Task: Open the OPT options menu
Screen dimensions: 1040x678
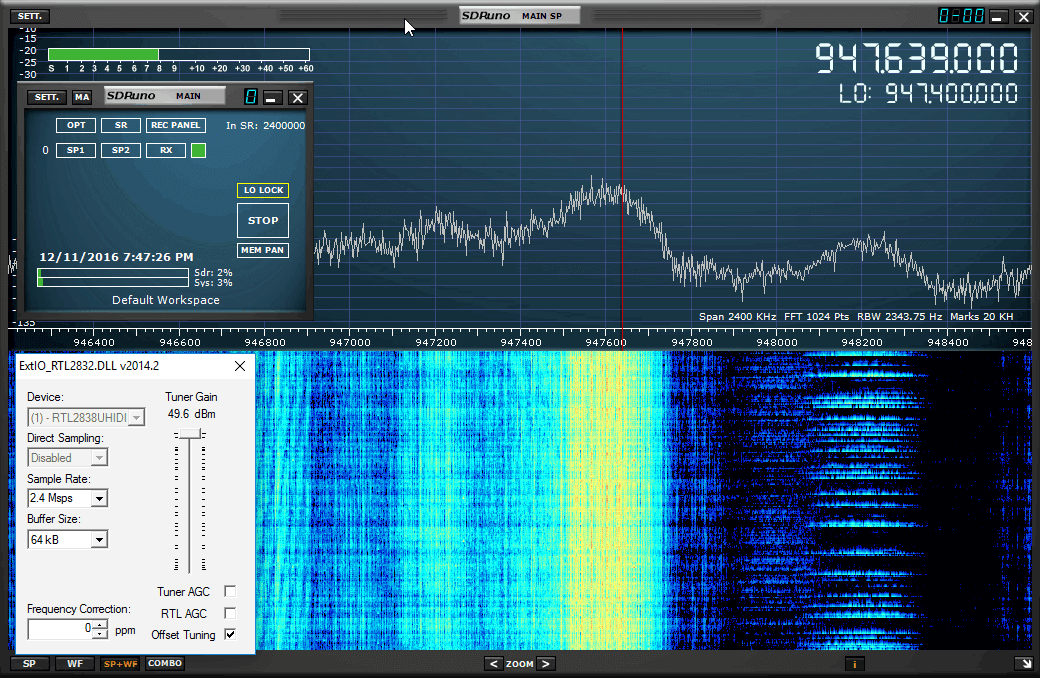Action: (x=76, y=125)
